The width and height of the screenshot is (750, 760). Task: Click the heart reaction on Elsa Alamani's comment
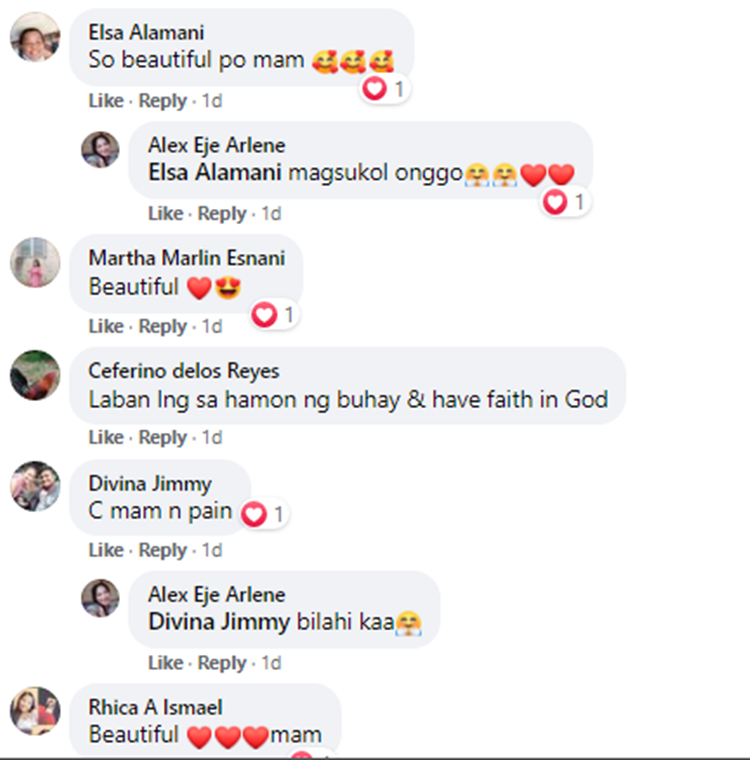click(x=375, y=89)
